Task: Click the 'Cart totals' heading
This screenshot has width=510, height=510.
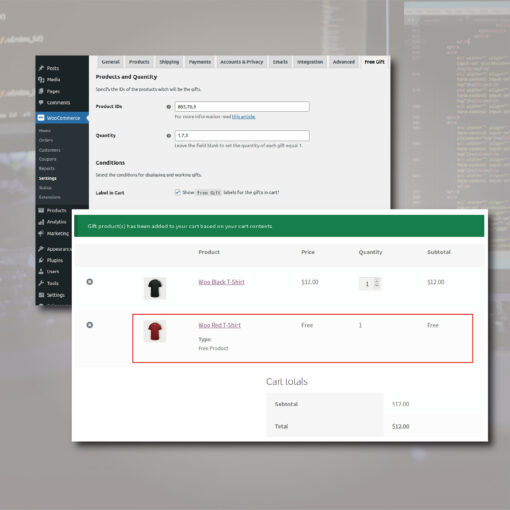Action: (287, 382)
